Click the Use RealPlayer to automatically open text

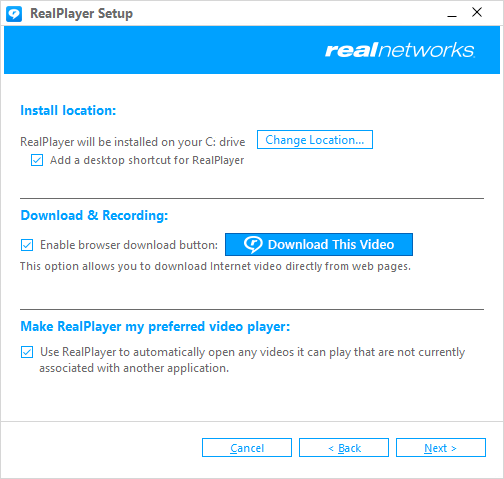252,360
